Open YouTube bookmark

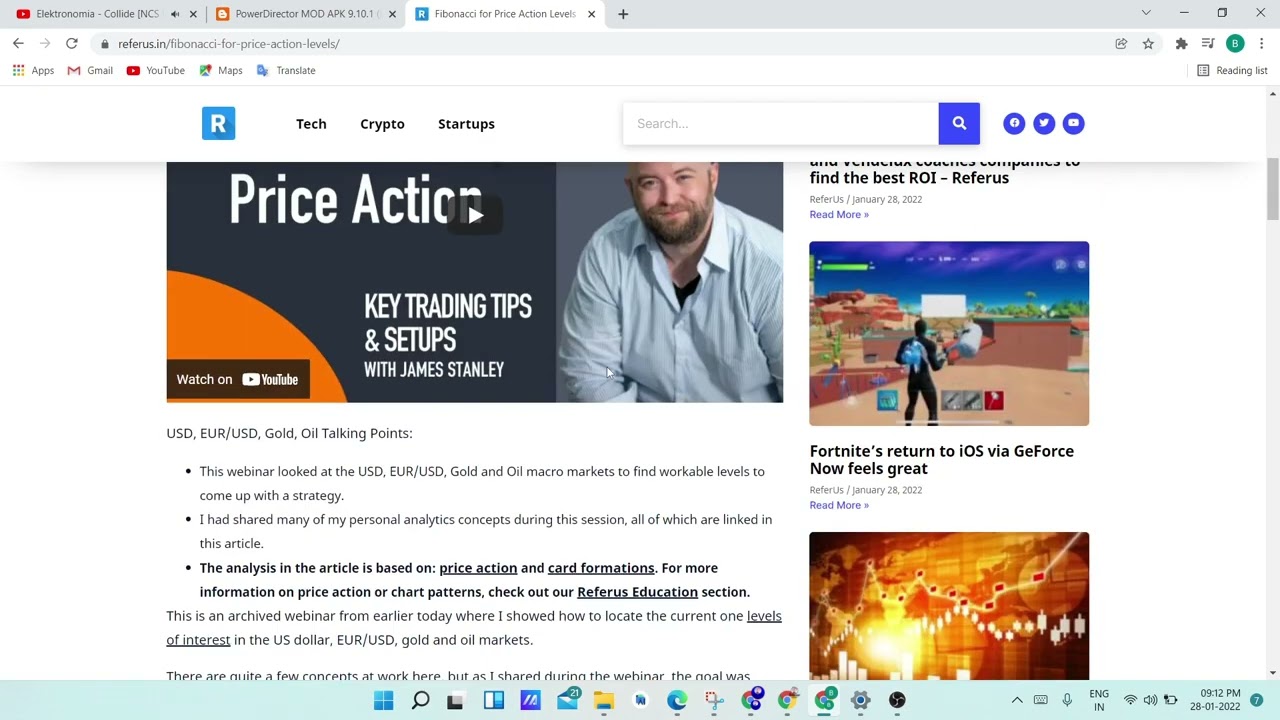[155, 71]
